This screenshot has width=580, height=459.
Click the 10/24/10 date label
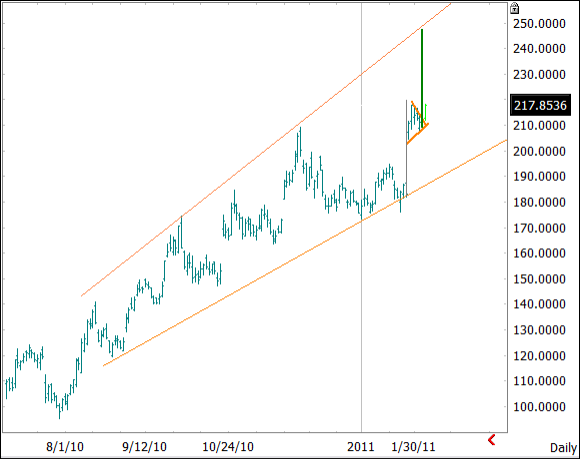tap(228, 447)
